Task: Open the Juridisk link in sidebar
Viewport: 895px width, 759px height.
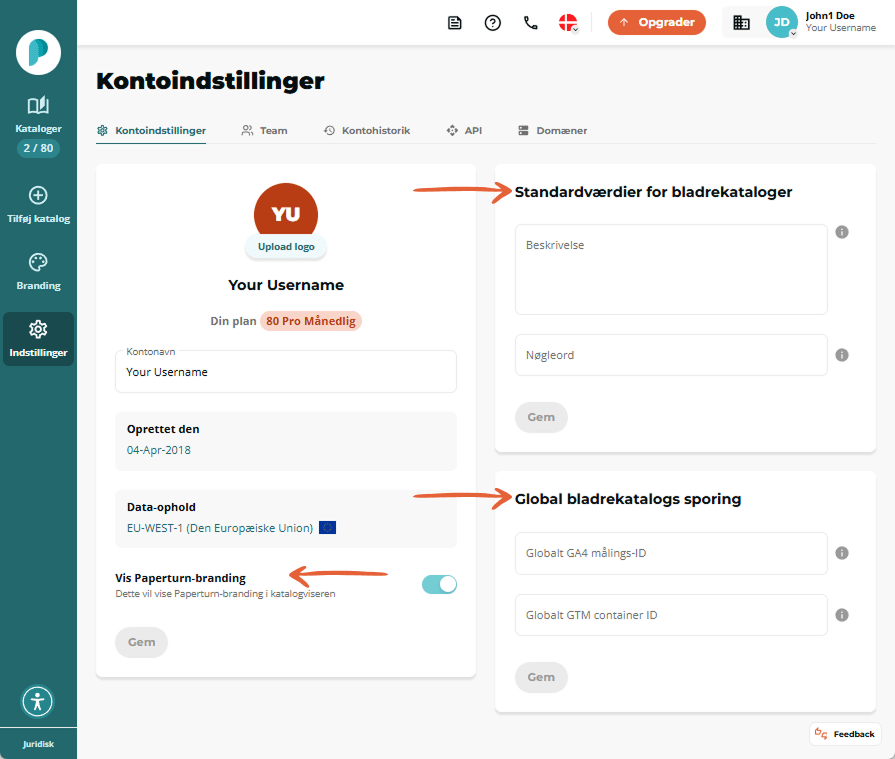Action: (38, 744)
